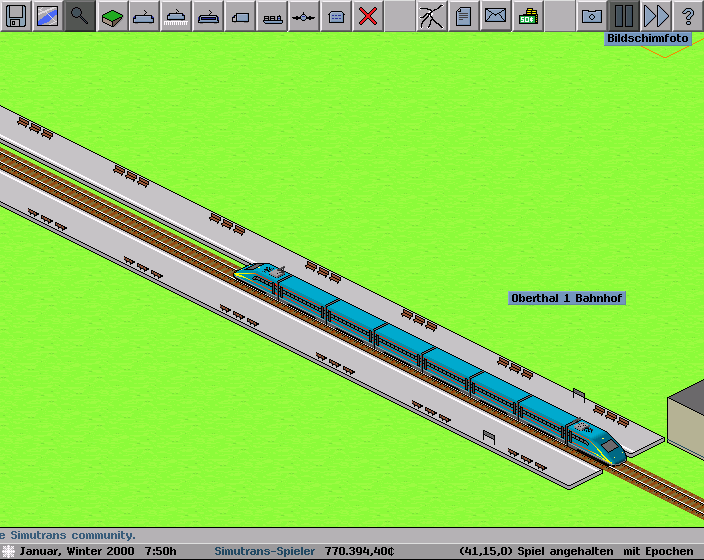The image size is (704, 560).
Task: Open the lists document icon
Action: pyautogui.click(x=464, y=15)
